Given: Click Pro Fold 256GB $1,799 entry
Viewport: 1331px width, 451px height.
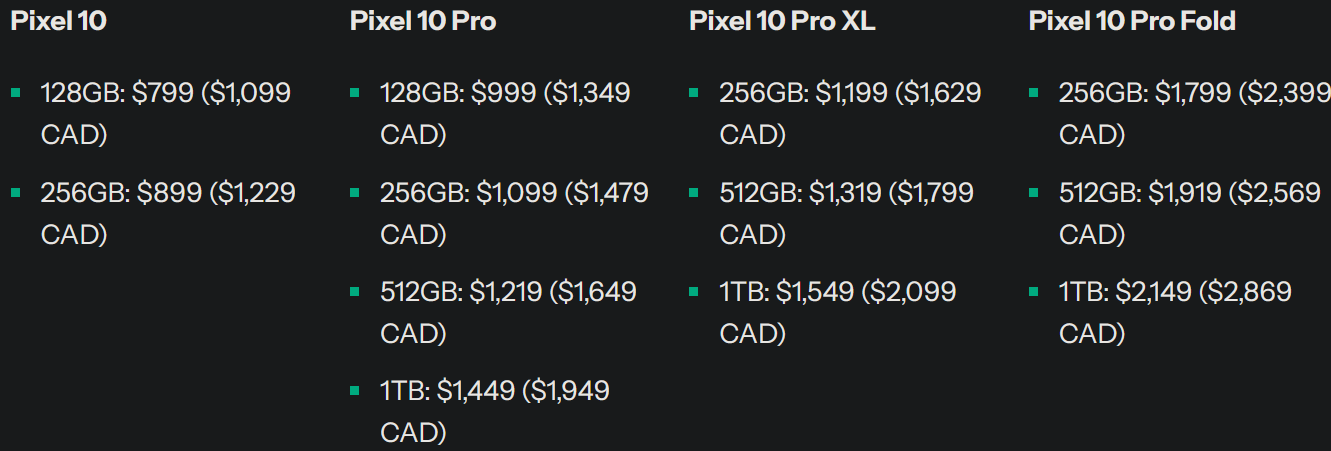Looking at the screenshot, I should click(1195, 114).
